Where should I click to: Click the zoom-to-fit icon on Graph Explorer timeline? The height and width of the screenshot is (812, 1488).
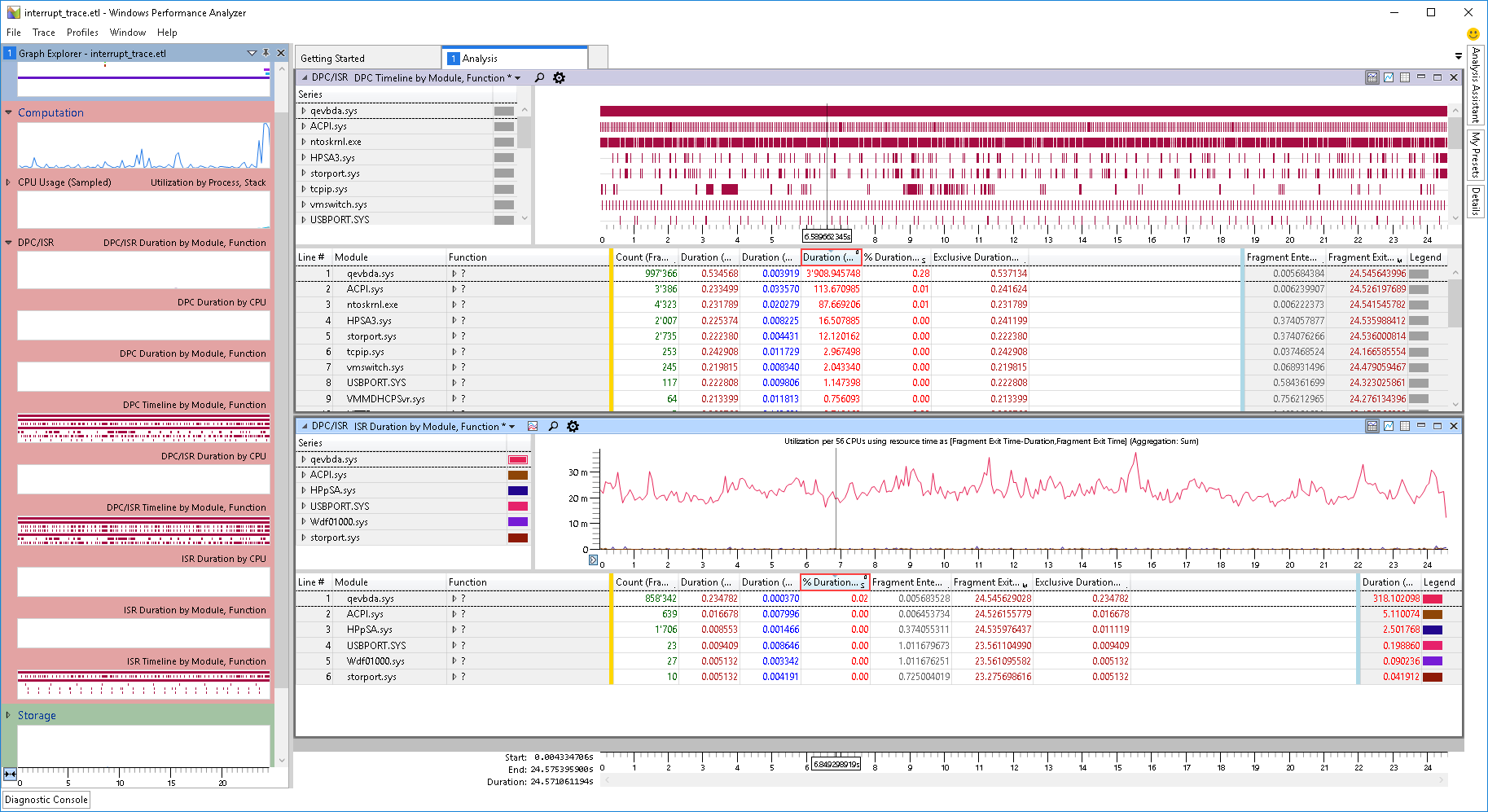10,775
